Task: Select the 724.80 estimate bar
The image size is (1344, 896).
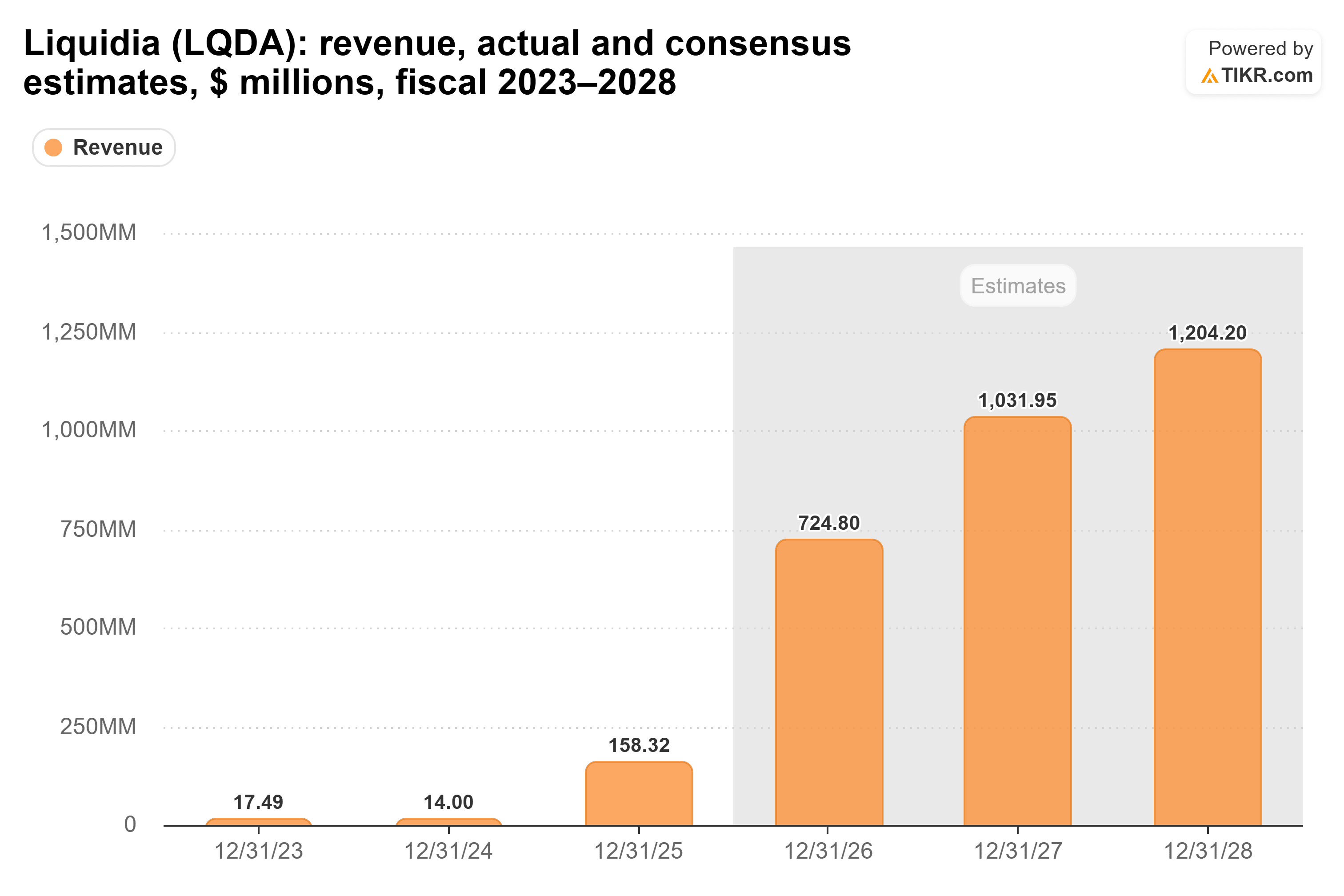Action: [829, 682]
